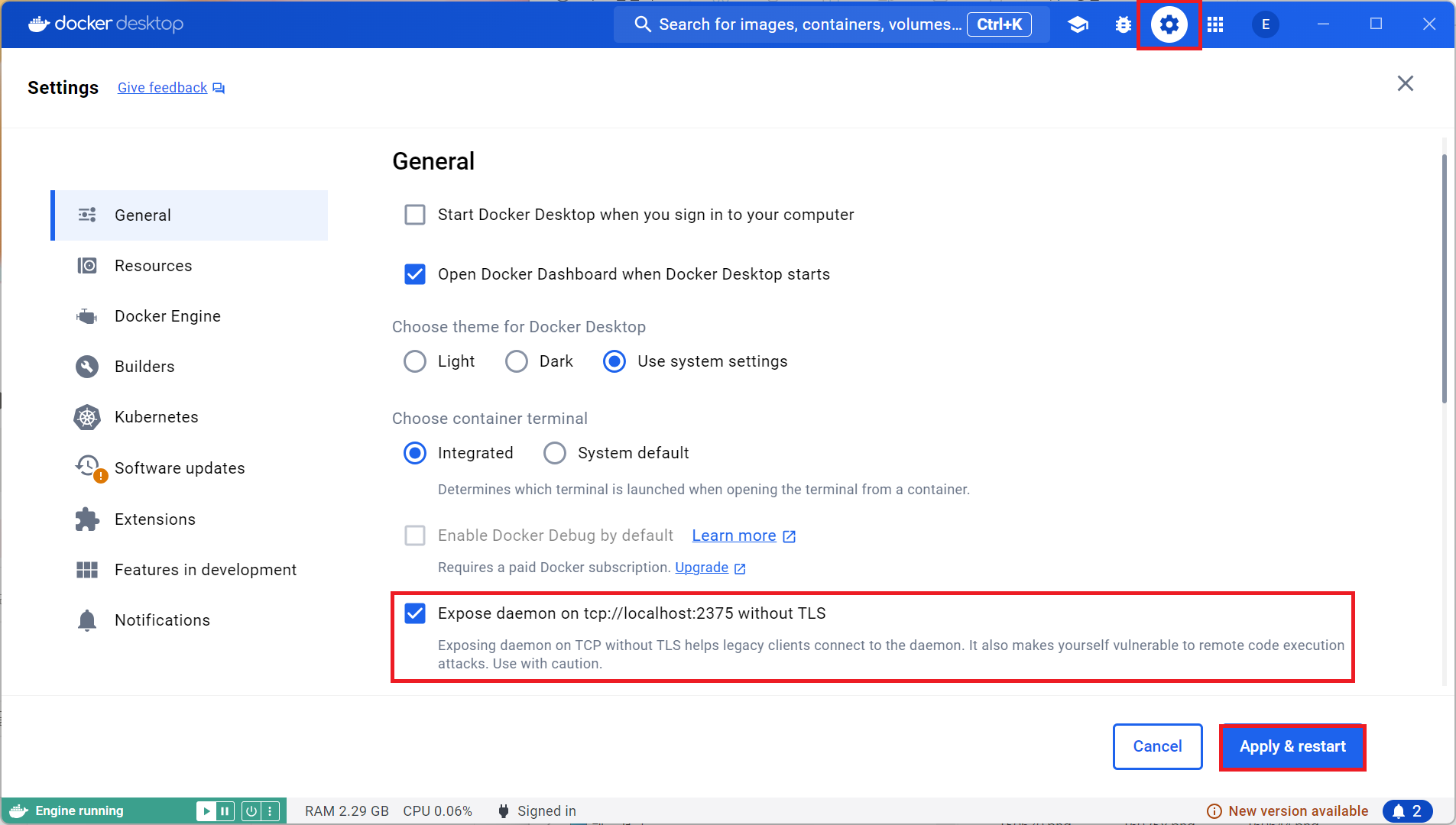The width and height of the screenshot is (1456, 825).
Task: Click the Settings gear icon in header
Action: click(1169, 24)
